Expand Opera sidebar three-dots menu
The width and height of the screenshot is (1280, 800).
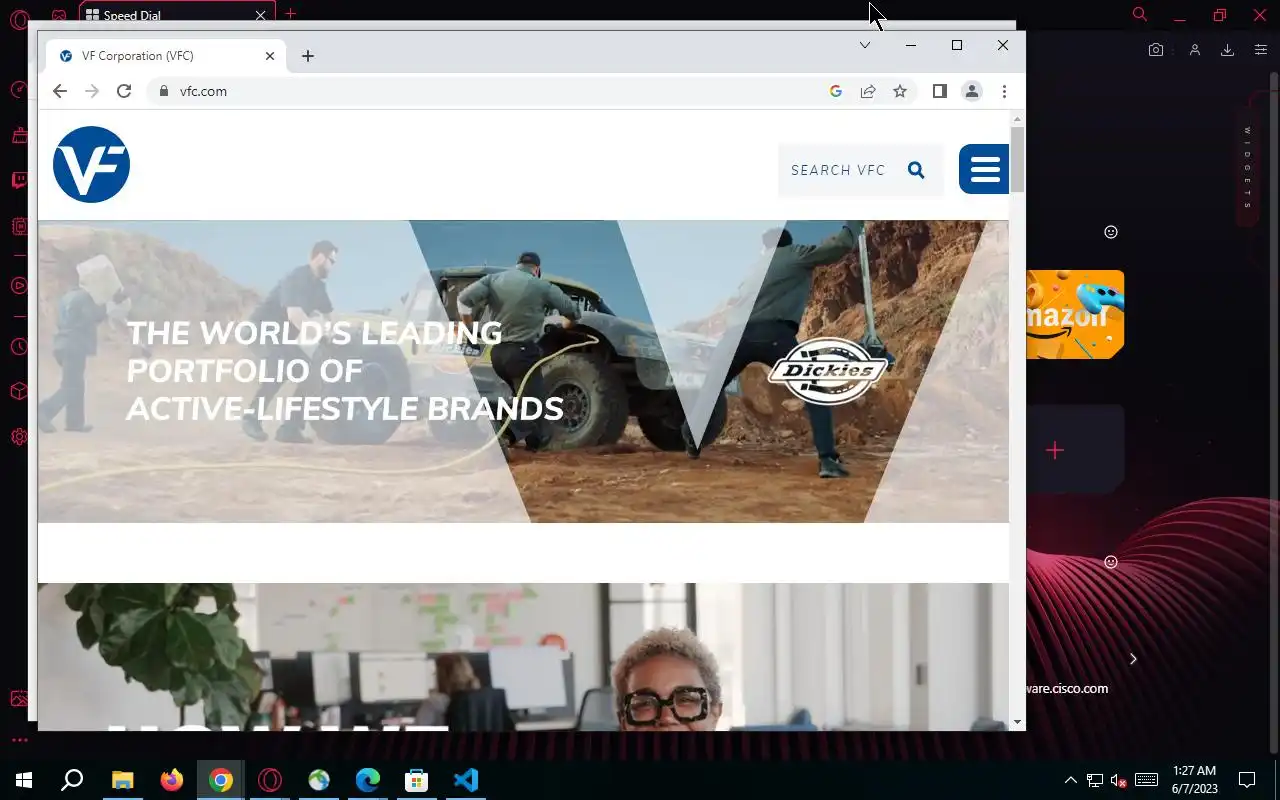coord(19,741)
